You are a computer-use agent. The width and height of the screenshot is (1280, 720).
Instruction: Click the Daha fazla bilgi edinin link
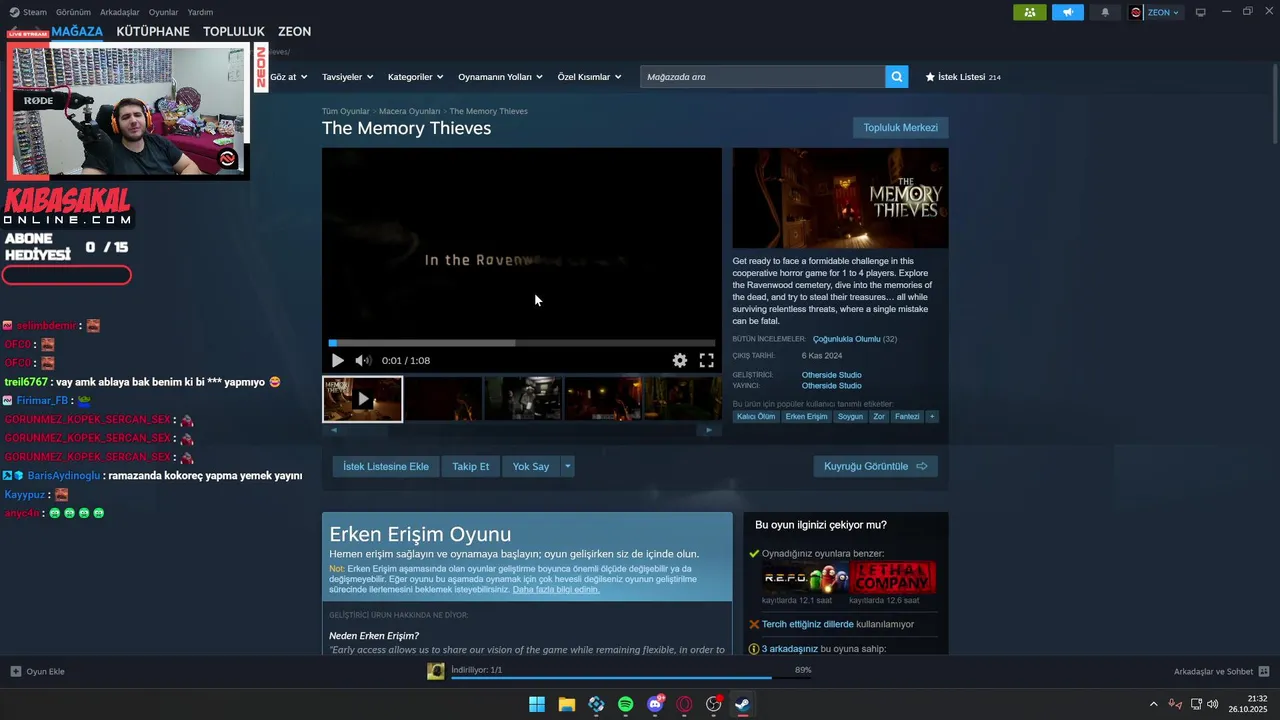pyautogui.click(x=556, y=590)
